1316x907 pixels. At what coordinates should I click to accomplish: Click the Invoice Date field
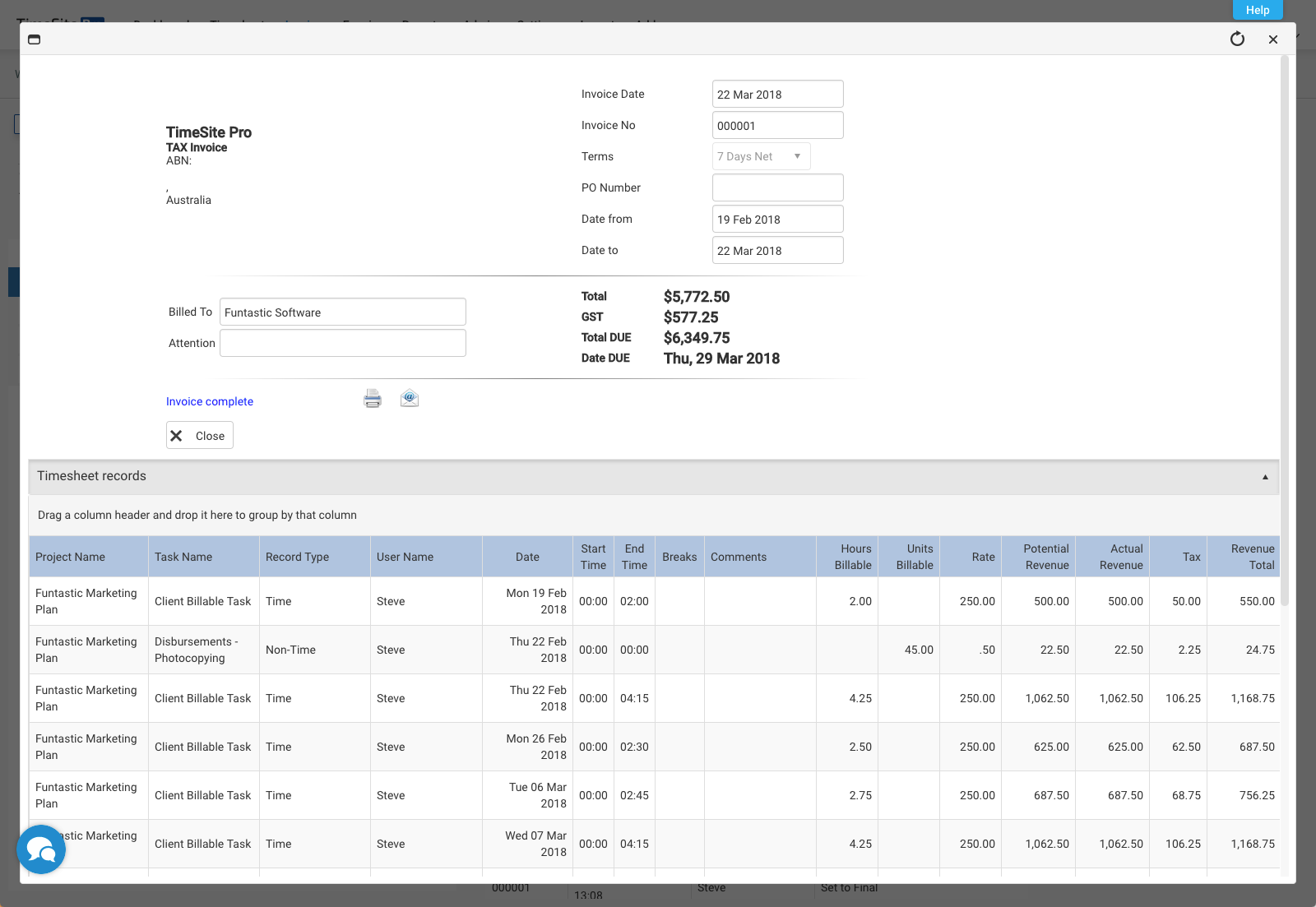tap(778, 94)
